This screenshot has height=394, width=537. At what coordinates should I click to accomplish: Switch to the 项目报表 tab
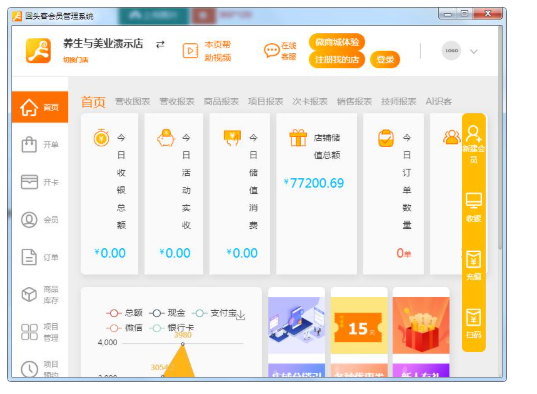[x=266, y=101]
